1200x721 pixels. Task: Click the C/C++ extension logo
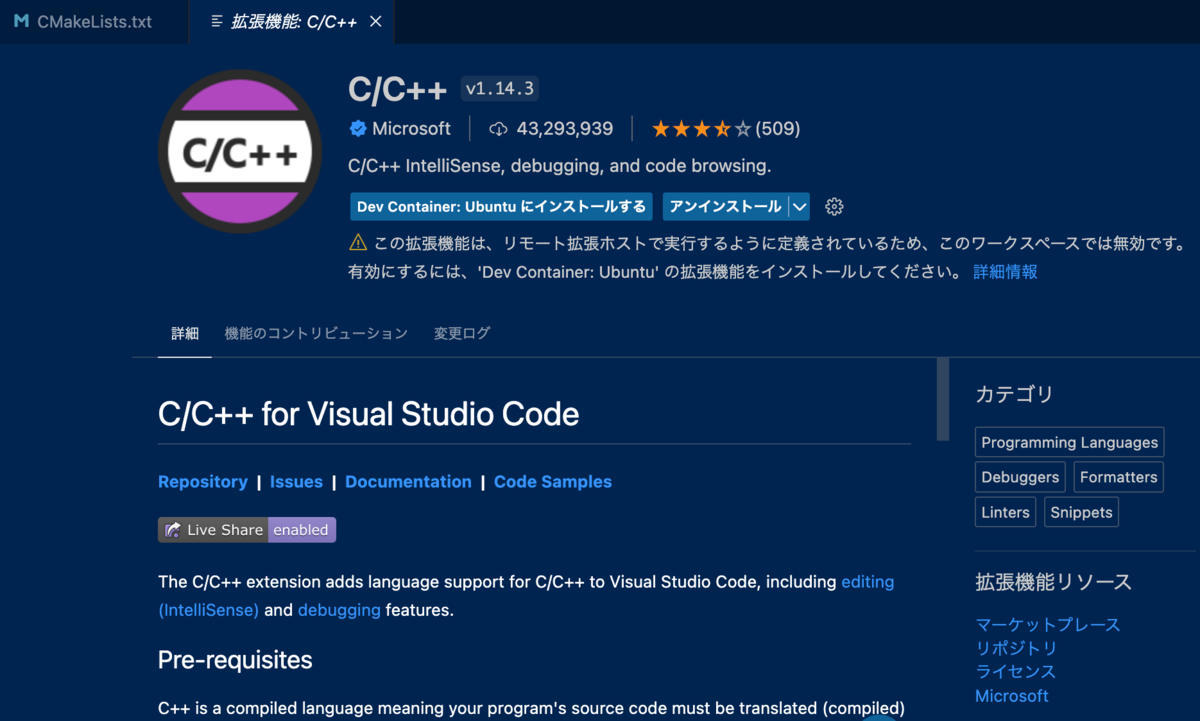click(x=240, y=151)
